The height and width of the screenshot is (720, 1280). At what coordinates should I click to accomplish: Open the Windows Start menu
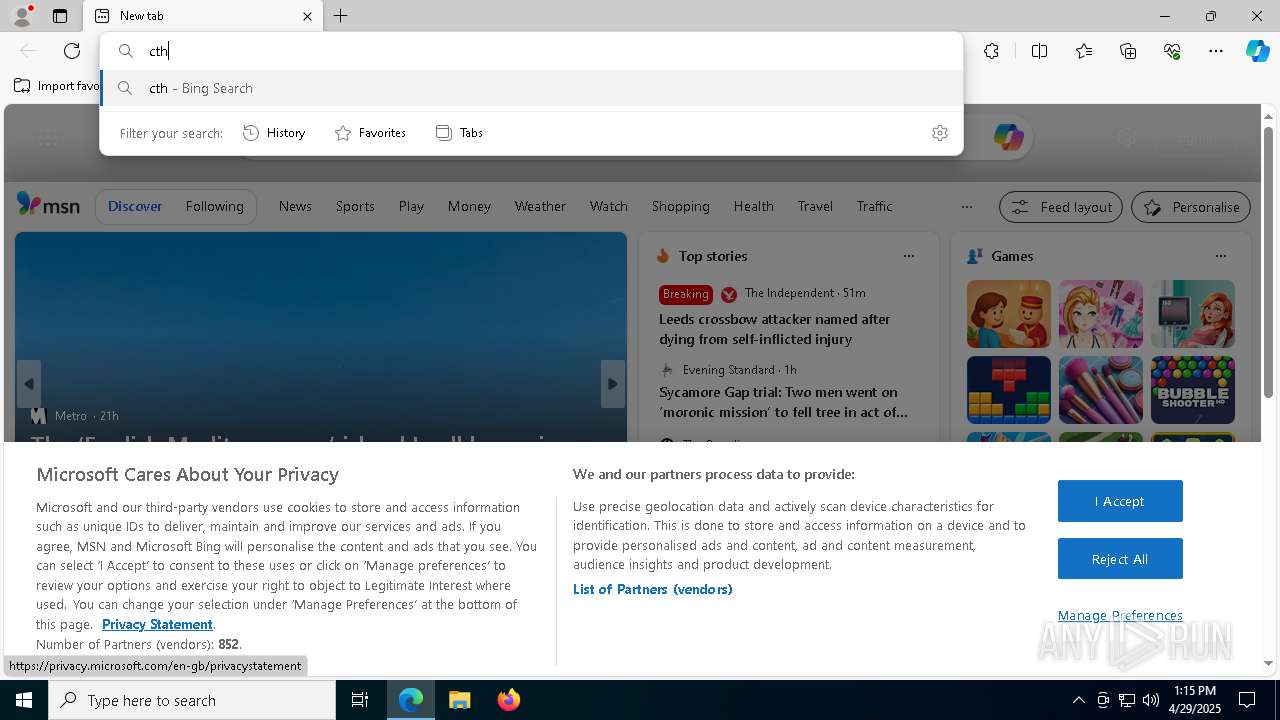[x=24, y=700]
